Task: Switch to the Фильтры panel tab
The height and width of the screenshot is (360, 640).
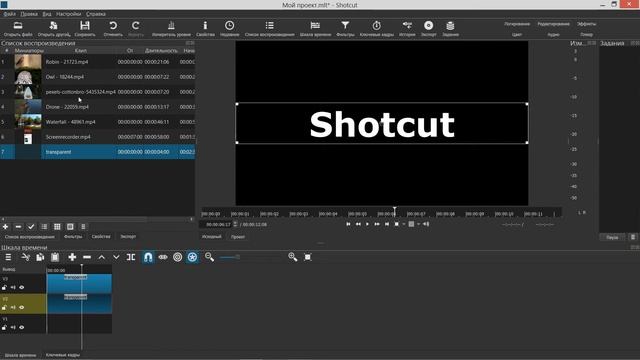Action: point(73,236)
